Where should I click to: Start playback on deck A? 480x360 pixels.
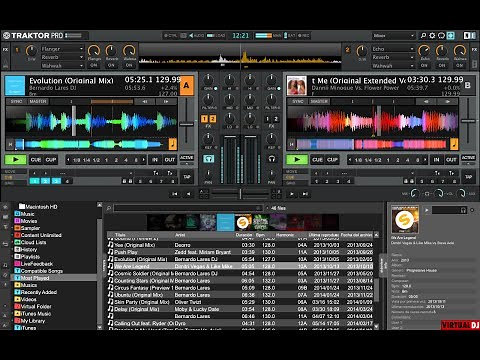[x=15, y=160]
